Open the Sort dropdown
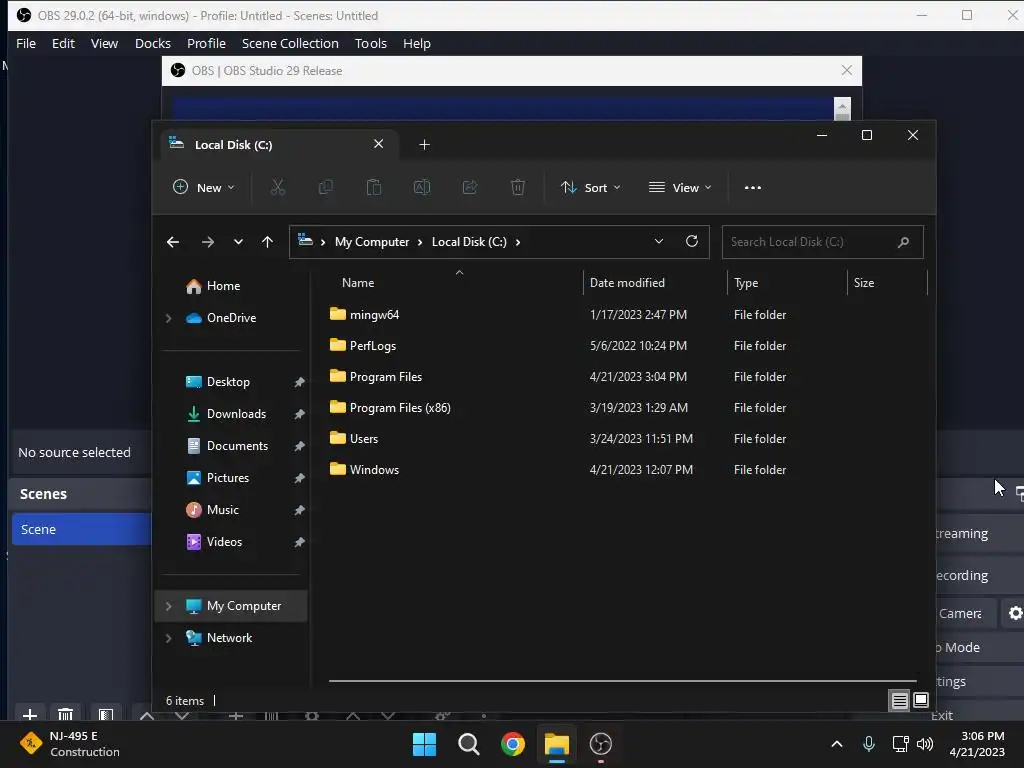The image size is (1024, 768). point(590,187)
